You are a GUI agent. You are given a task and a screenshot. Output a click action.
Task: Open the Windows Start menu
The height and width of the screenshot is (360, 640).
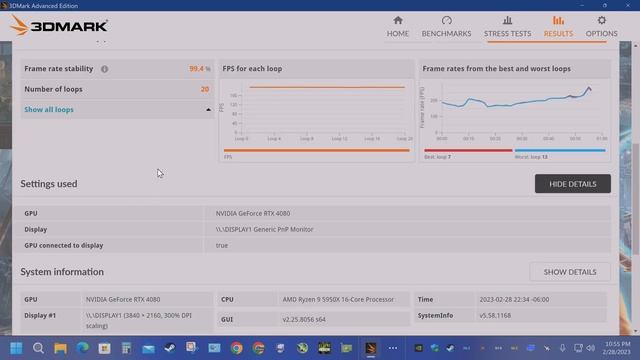(x=16, y=348)
